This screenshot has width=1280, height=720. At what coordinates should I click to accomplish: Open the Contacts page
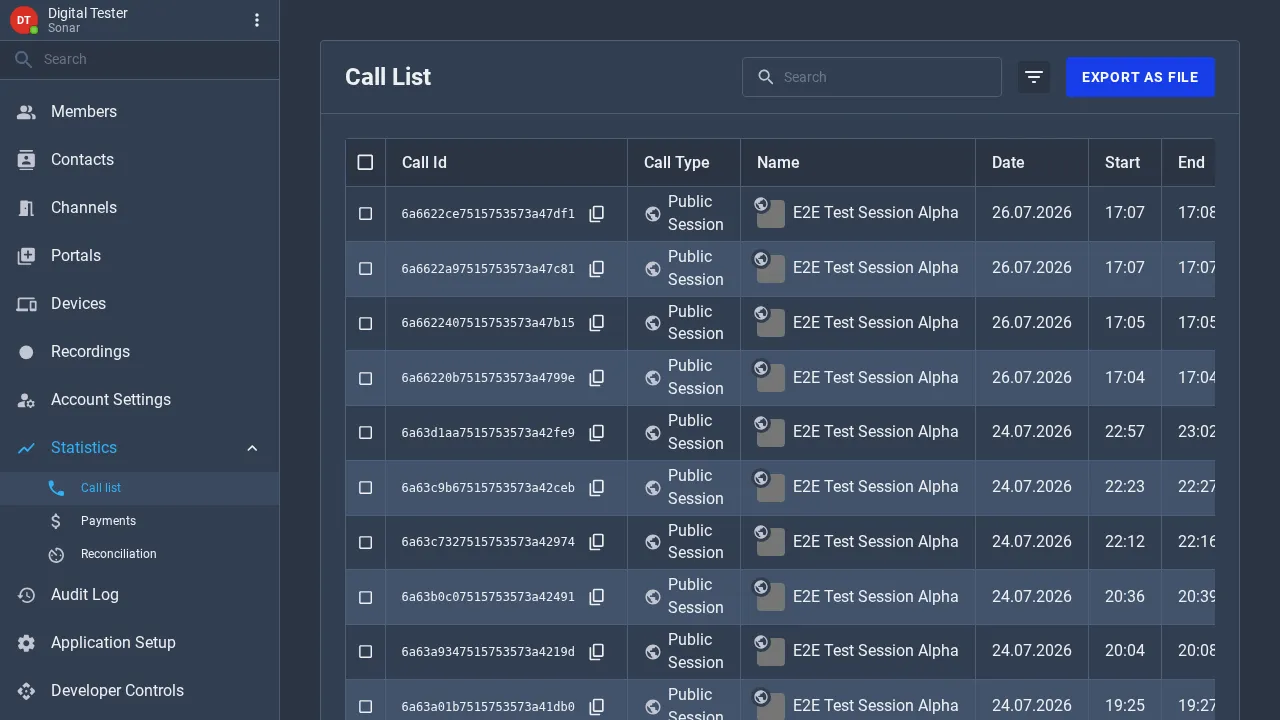click(140, 160)
